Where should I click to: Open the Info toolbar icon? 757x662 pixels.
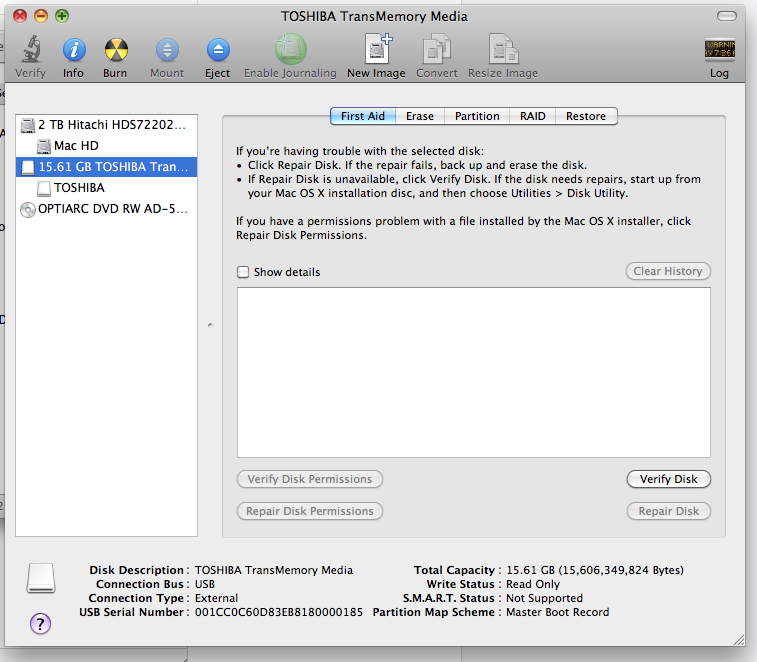click(74, 49)
